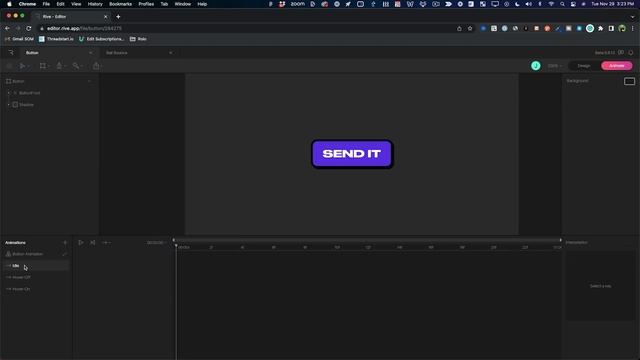Click the address bar URL
The width and height of the screenshot is (640, 360).
point(84,29)
